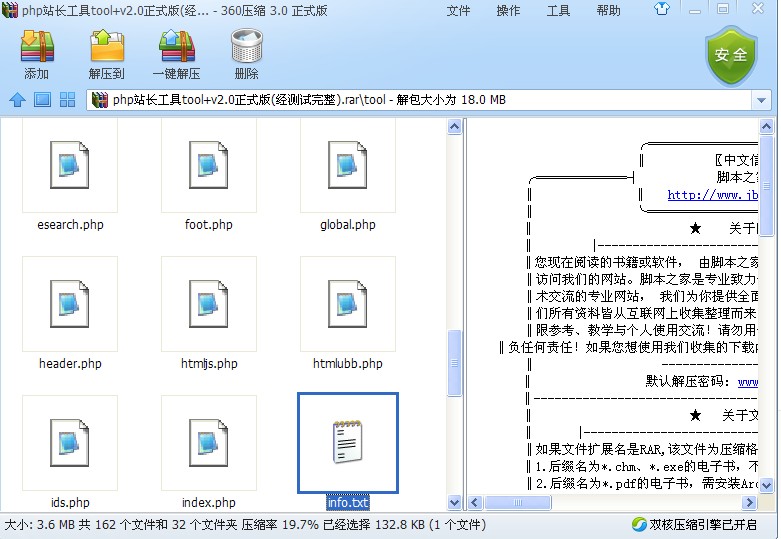Switch to the thumbnail grid view icon

pos(68,100)
